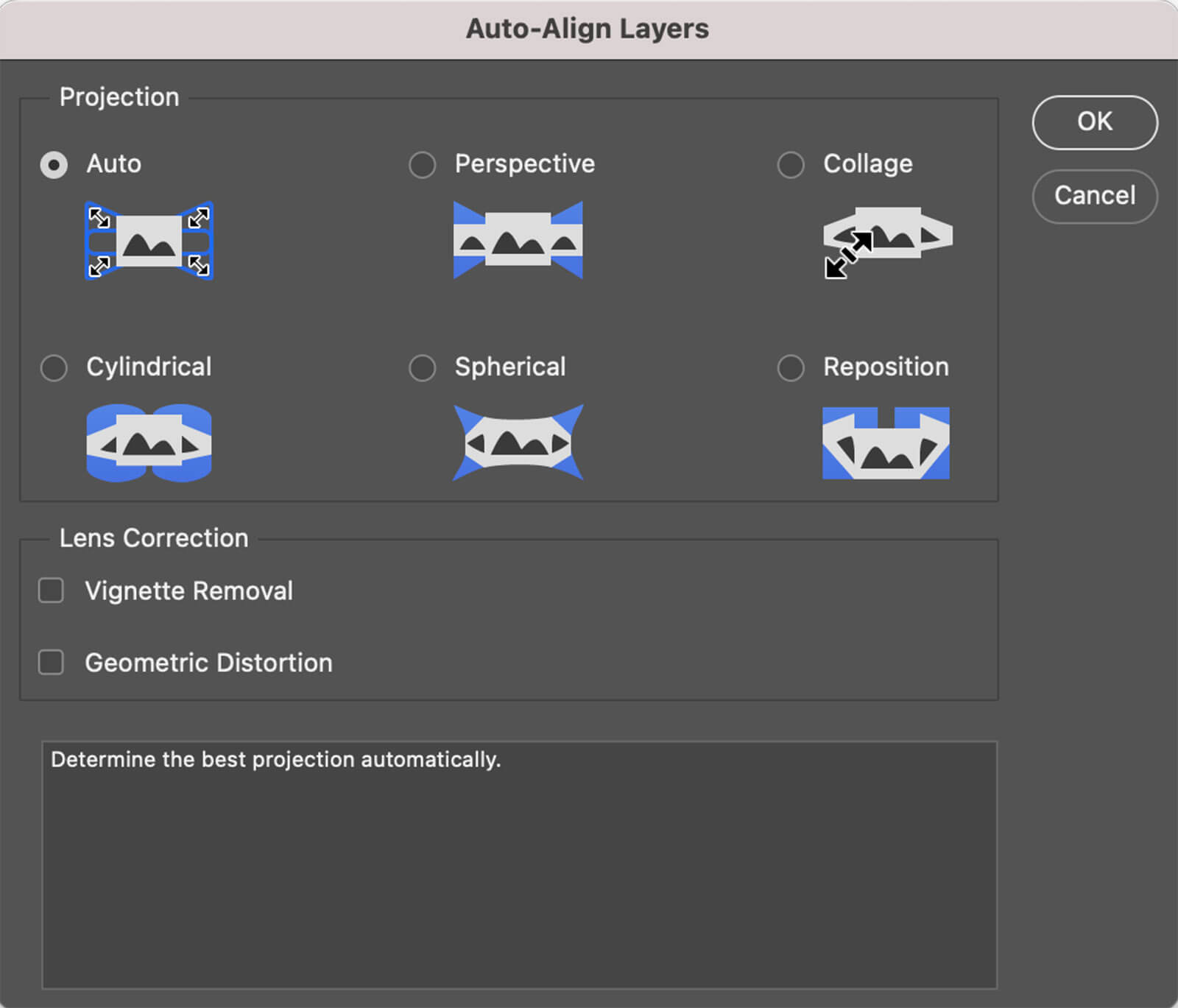The image size is (1178, 1008).
Task: Enable the Geometric Distortion checkbox
Action: (x=51, y=662)
